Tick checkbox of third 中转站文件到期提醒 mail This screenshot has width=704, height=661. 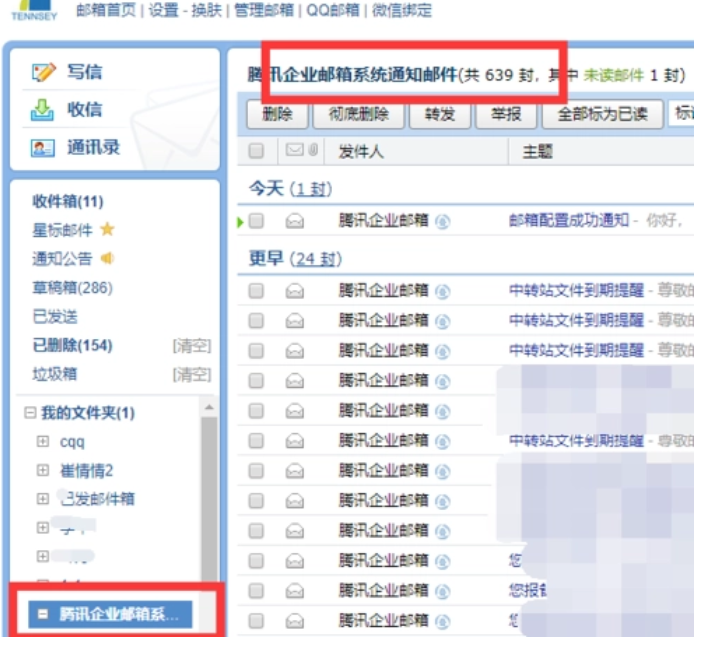tap(256, 351)
